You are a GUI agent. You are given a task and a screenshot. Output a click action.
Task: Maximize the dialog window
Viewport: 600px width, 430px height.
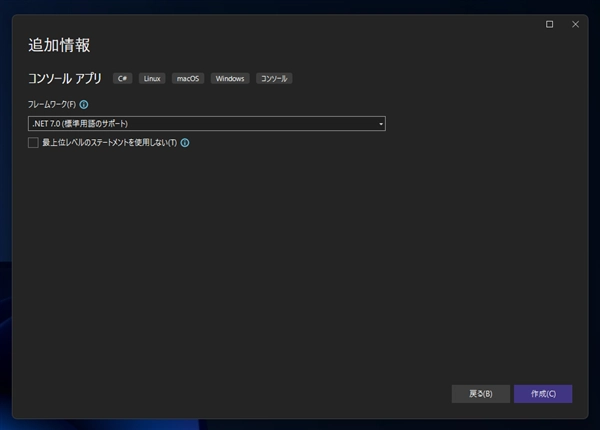click(x=549, y=24)
